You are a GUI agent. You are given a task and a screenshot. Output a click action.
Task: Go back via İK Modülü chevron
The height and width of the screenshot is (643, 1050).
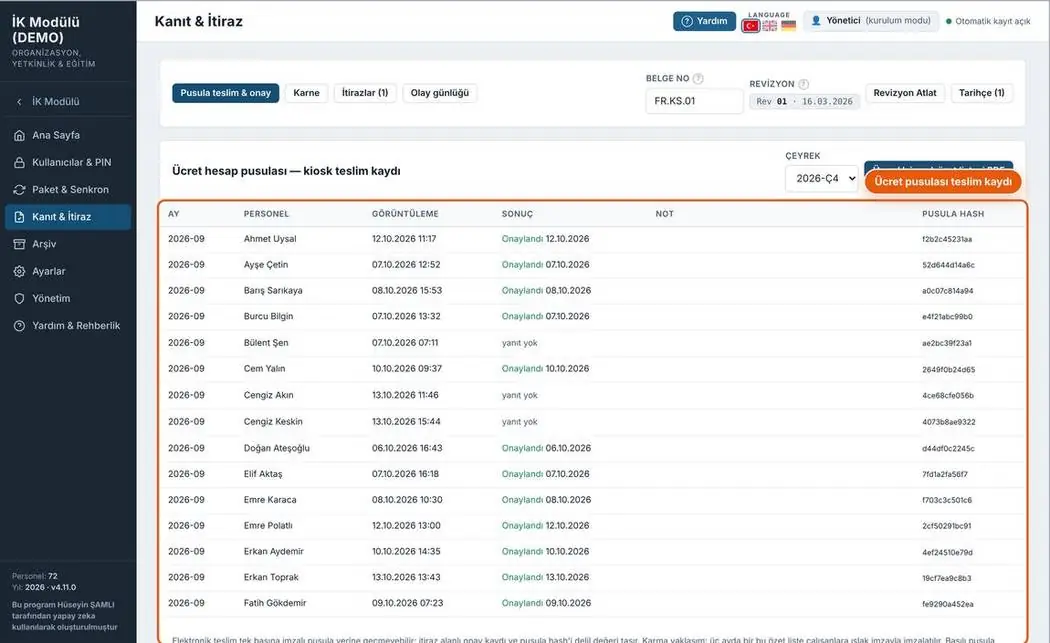pos(19,102)
